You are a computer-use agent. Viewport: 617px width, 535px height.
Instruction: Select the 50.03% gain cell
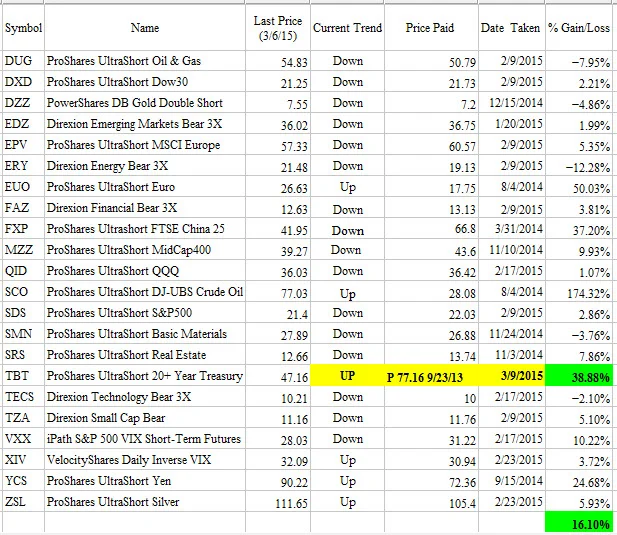pyautogui.click(x=579, y=186)
